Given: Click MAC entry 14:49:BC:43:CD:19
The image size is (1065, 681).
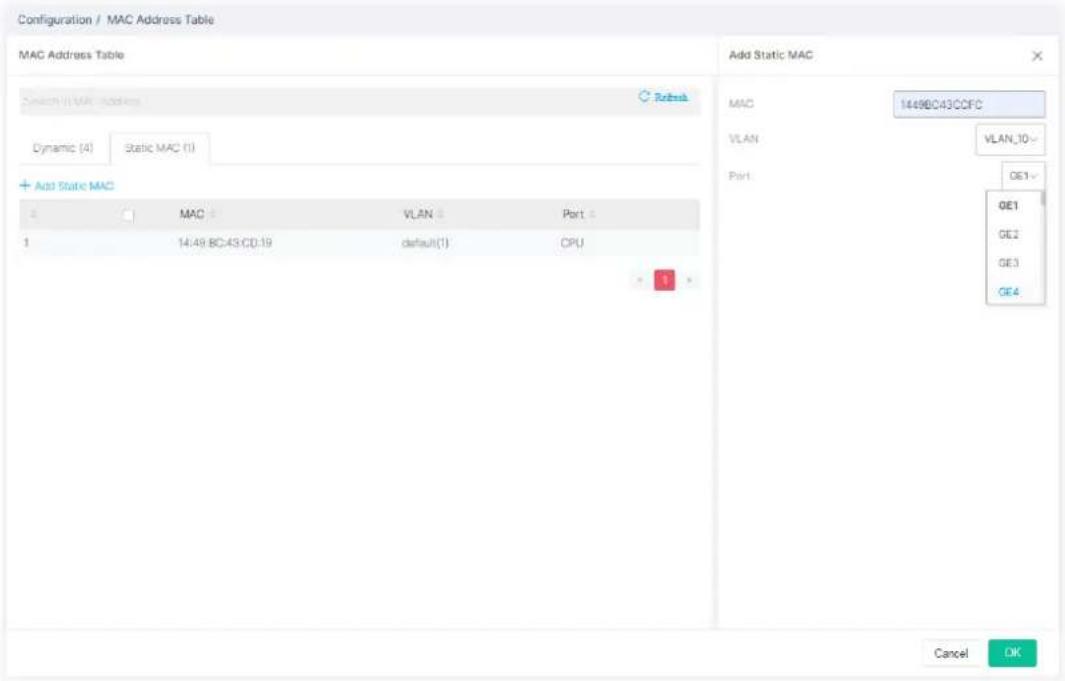Looking at the screenshot, I should 225,243.
